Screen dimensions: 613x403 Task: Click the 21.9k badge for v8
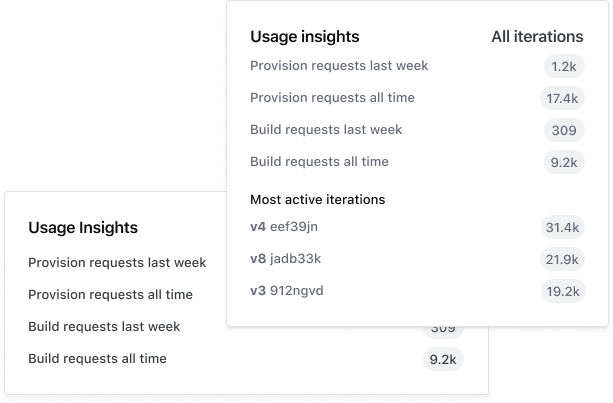point(560,260)
